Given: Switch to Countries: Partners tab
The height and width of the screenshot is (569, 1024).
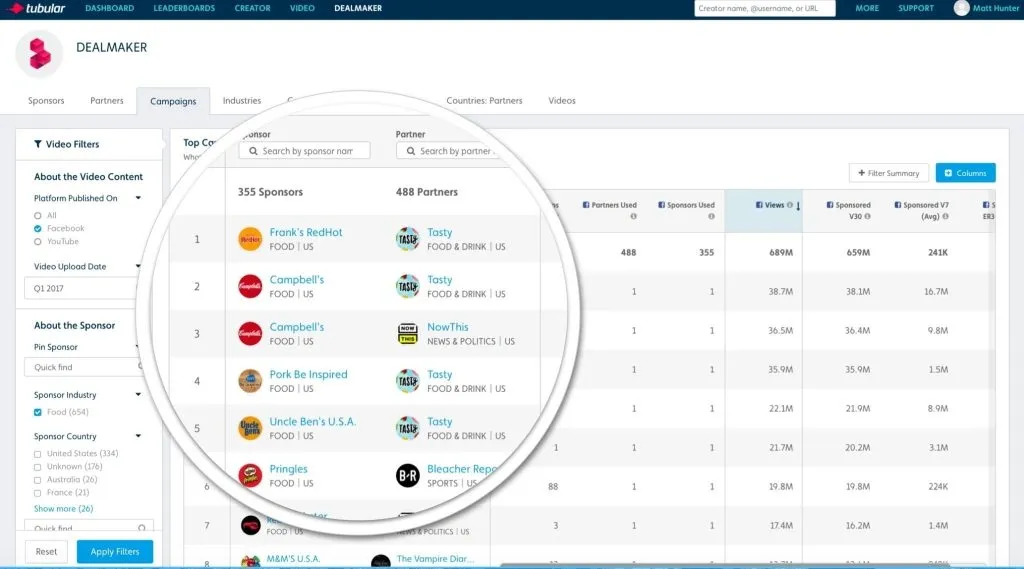Looking at the screenshot, I should tap(484, 101).
